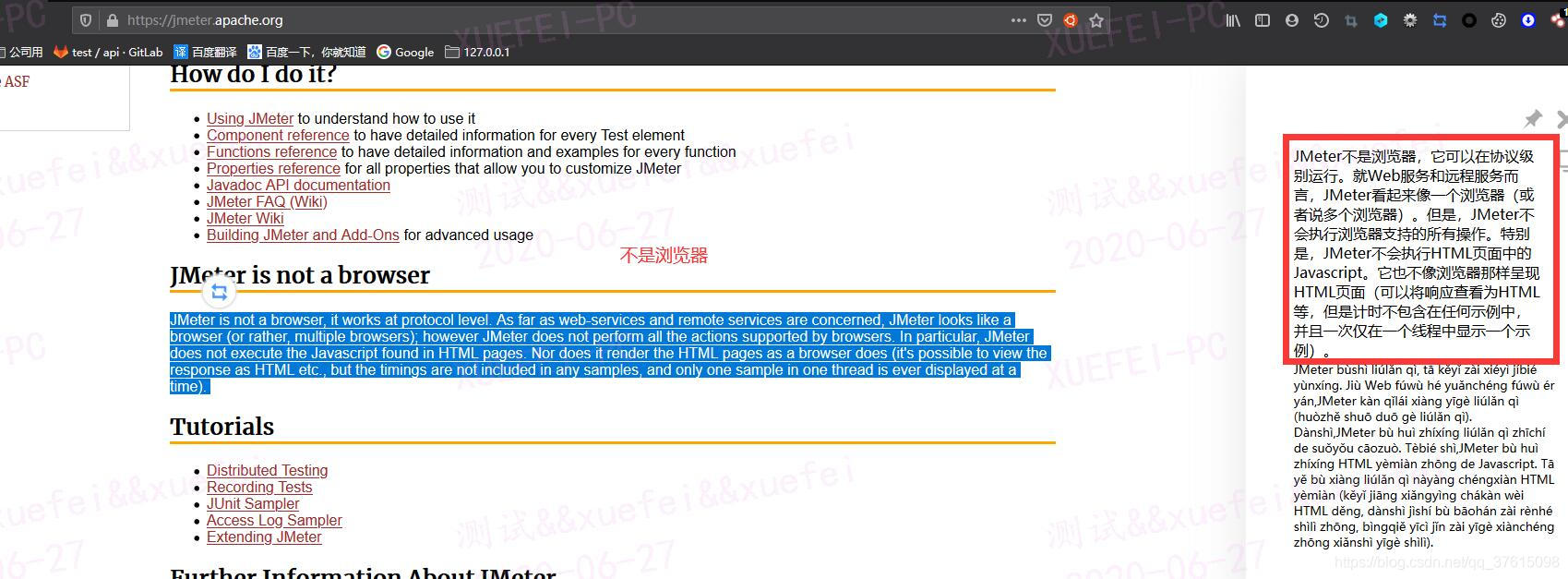
Task: Click the blue download arrow extension icon
Action: 1528,20
